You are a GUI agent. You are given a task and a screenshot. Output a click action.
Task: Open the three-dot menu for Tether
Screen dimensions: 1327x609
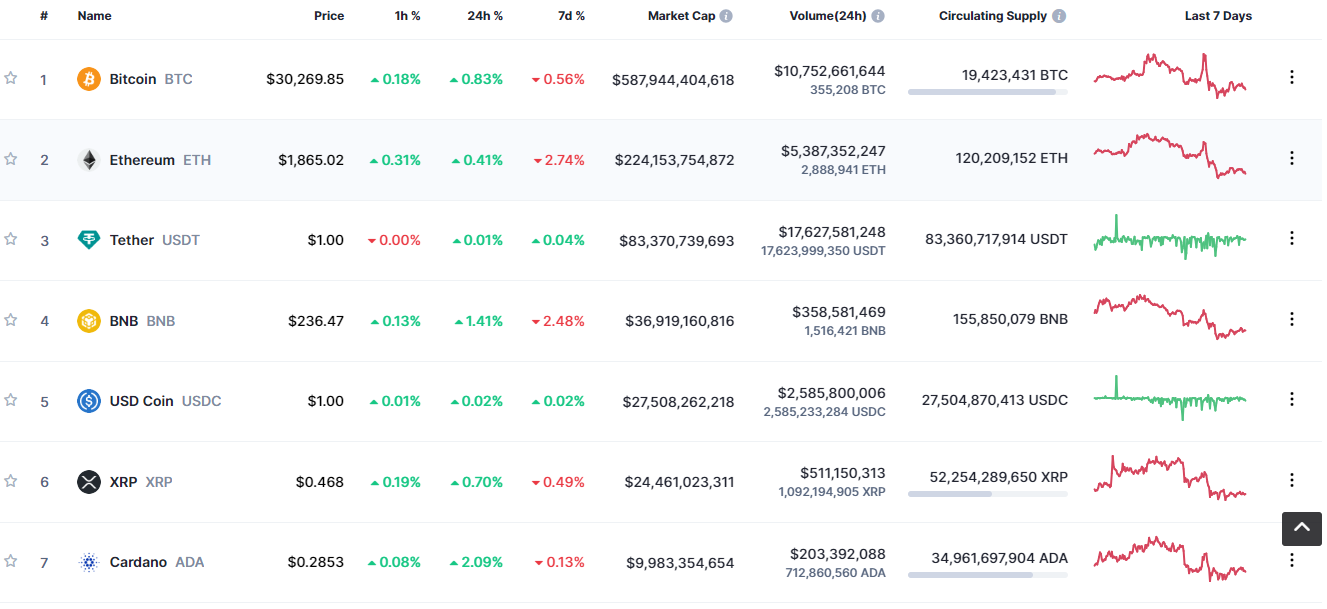[1293, 240]
